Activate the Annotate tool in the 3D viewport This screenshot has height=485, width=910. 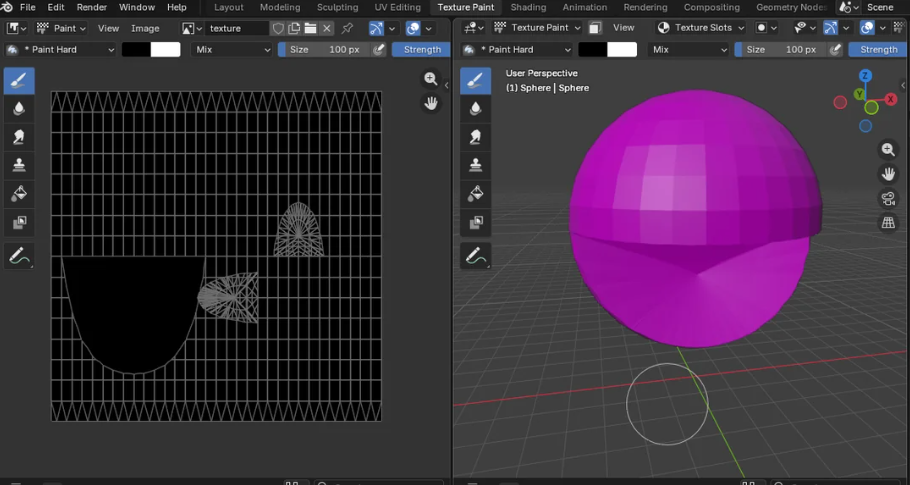click(x=476, y=256)
